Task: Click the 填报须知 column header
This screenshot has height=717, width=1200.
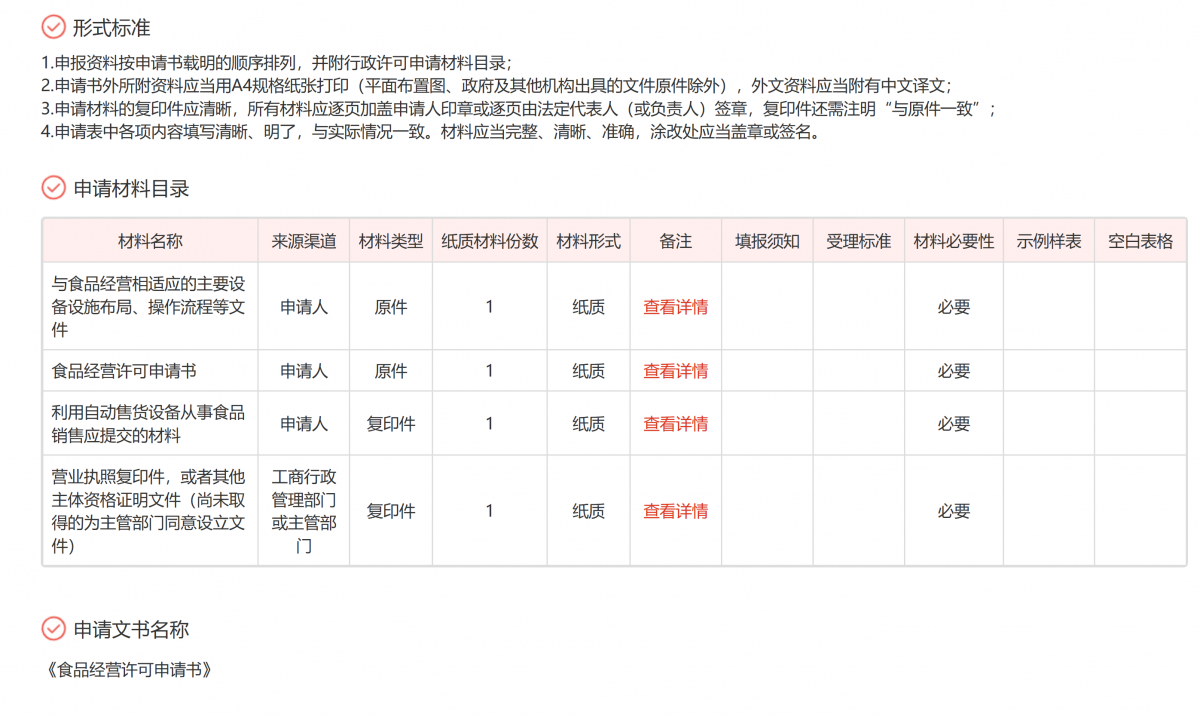Action: click(x=767, y=241)
